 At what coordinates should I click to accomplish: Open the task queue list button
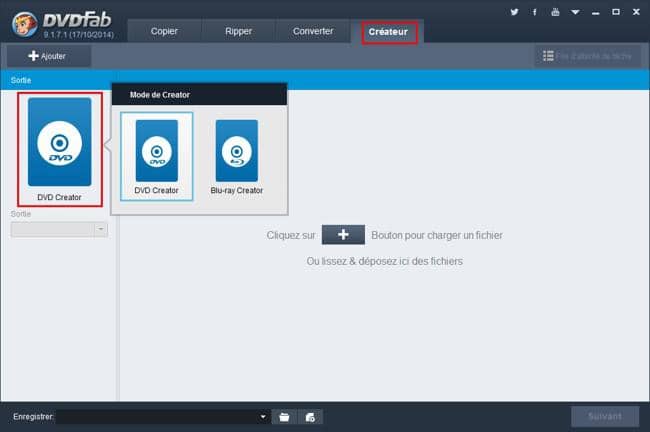[587, 57]
